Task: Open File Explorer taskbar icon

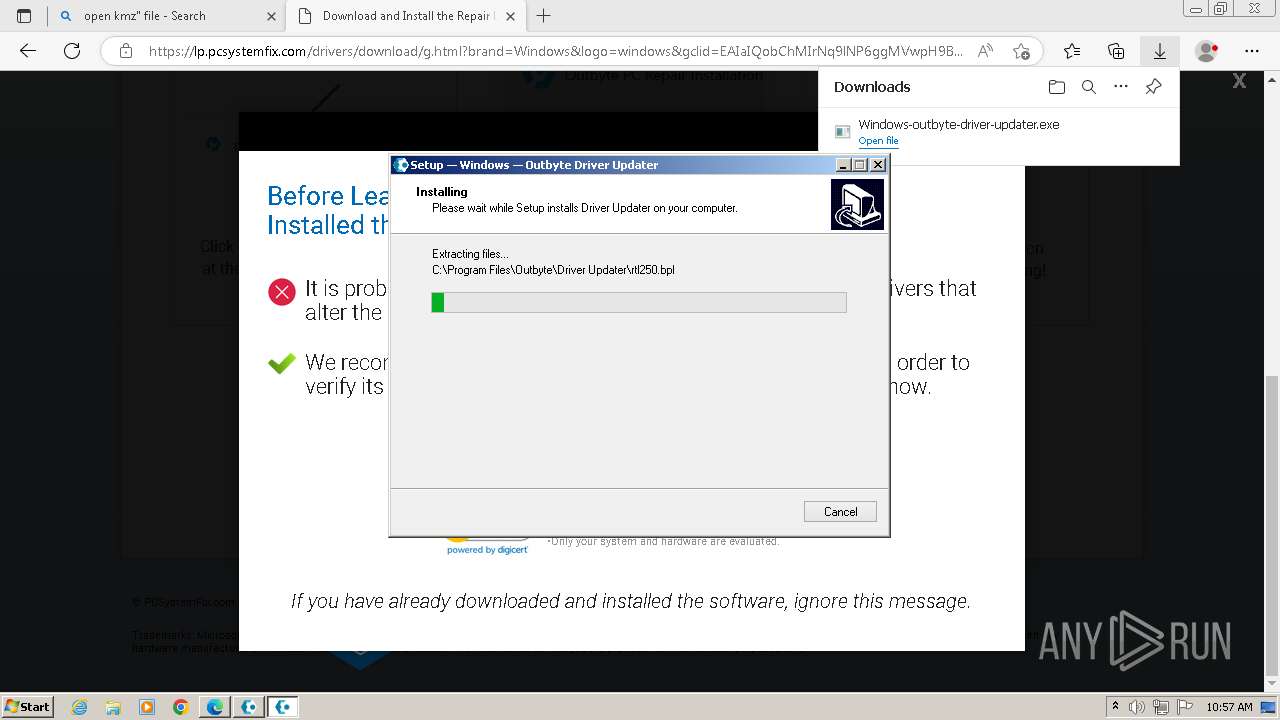Action: click(x=113, y=707)
